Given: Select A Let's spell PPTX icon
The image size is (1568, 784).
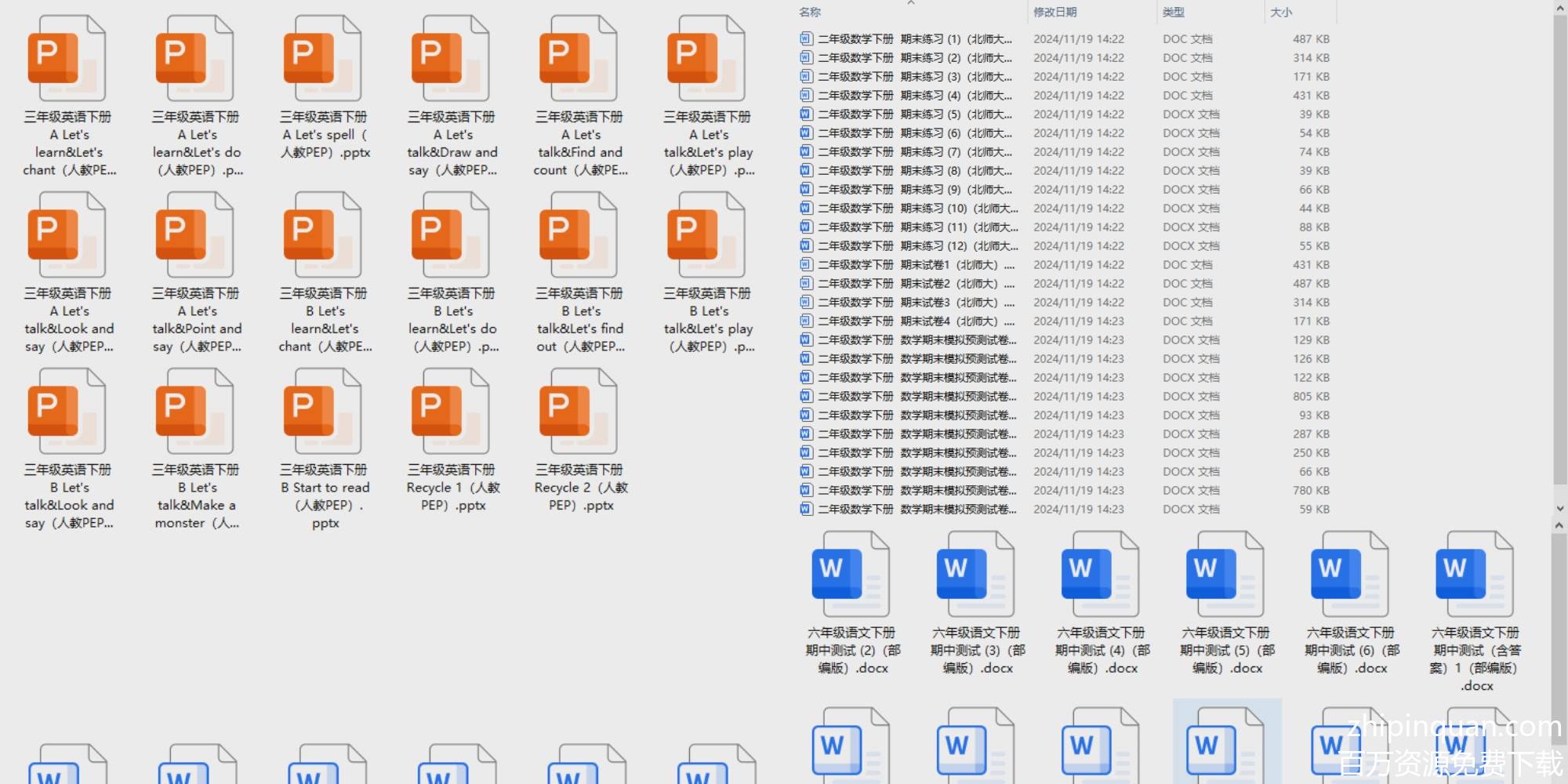Looking at the screenshot, I should [324, 59].
